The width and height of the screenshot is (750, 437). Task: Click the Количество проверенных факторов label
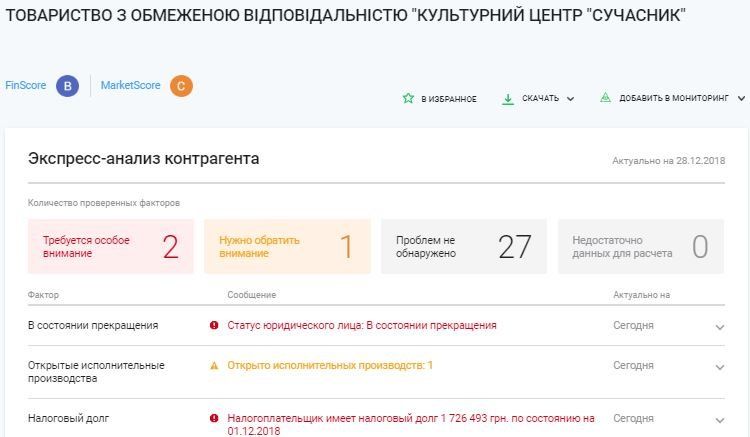point(104,203)
